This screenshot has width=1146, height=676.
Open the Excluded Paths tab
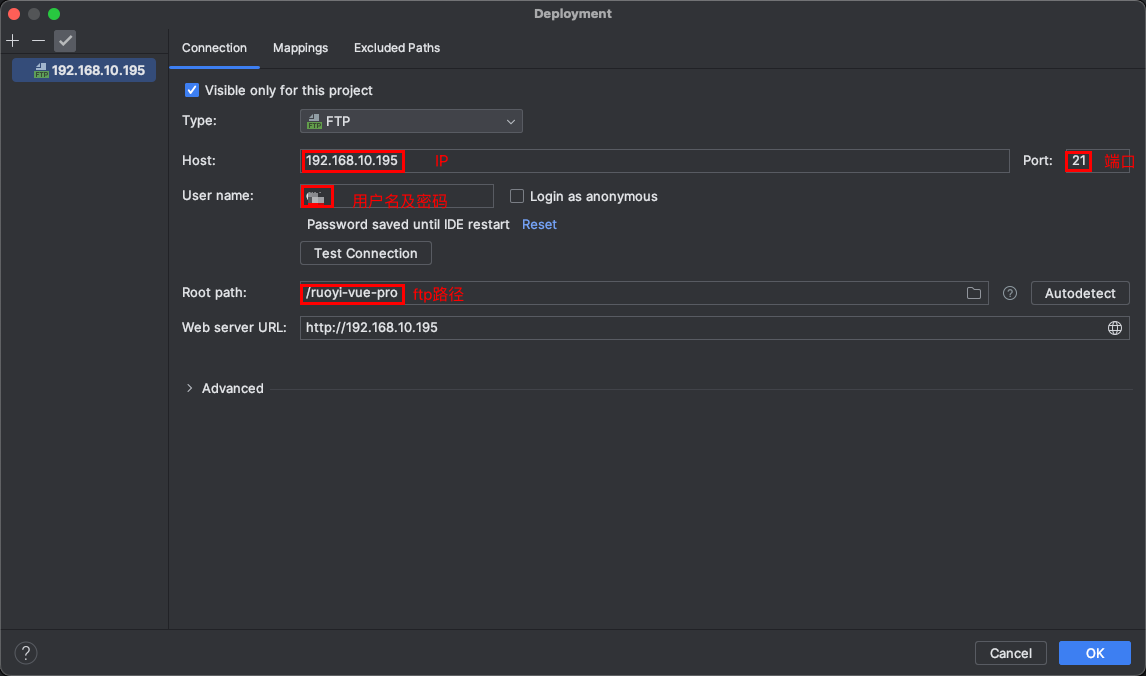(397, 48)
